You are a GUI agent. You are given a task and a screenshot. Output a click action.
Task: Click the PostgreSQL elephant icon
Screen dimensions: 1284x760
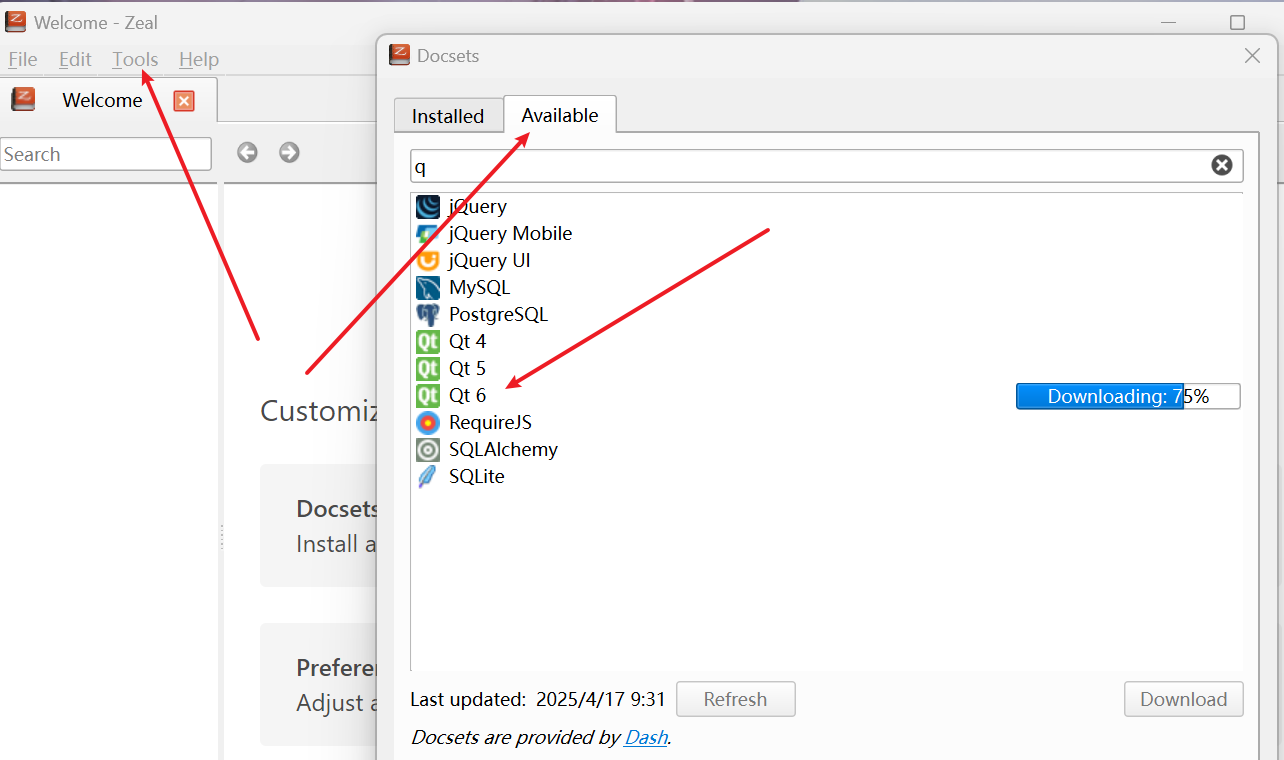click(428, 315)
